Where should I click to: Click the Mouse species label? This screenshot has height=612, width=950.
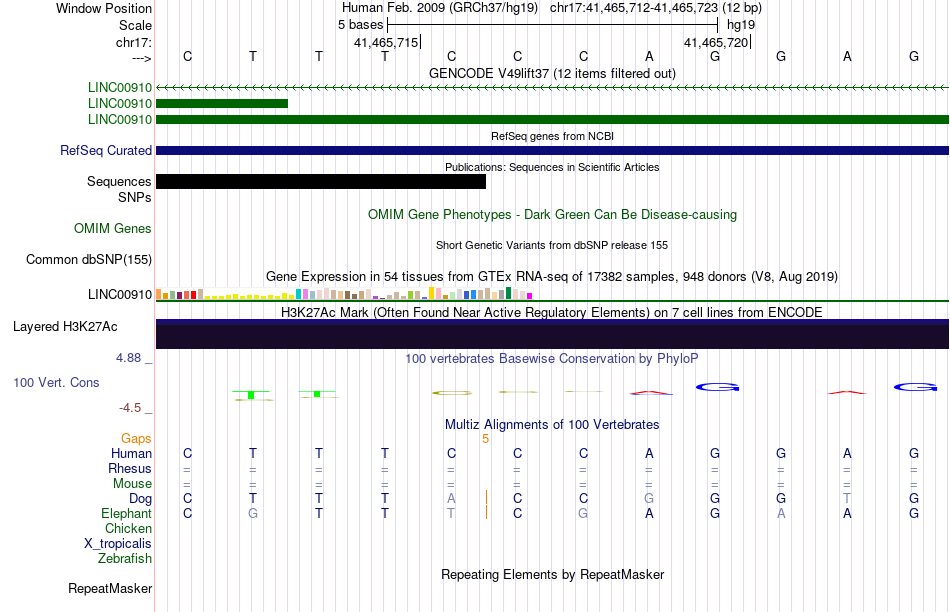(x=132, y=484)
